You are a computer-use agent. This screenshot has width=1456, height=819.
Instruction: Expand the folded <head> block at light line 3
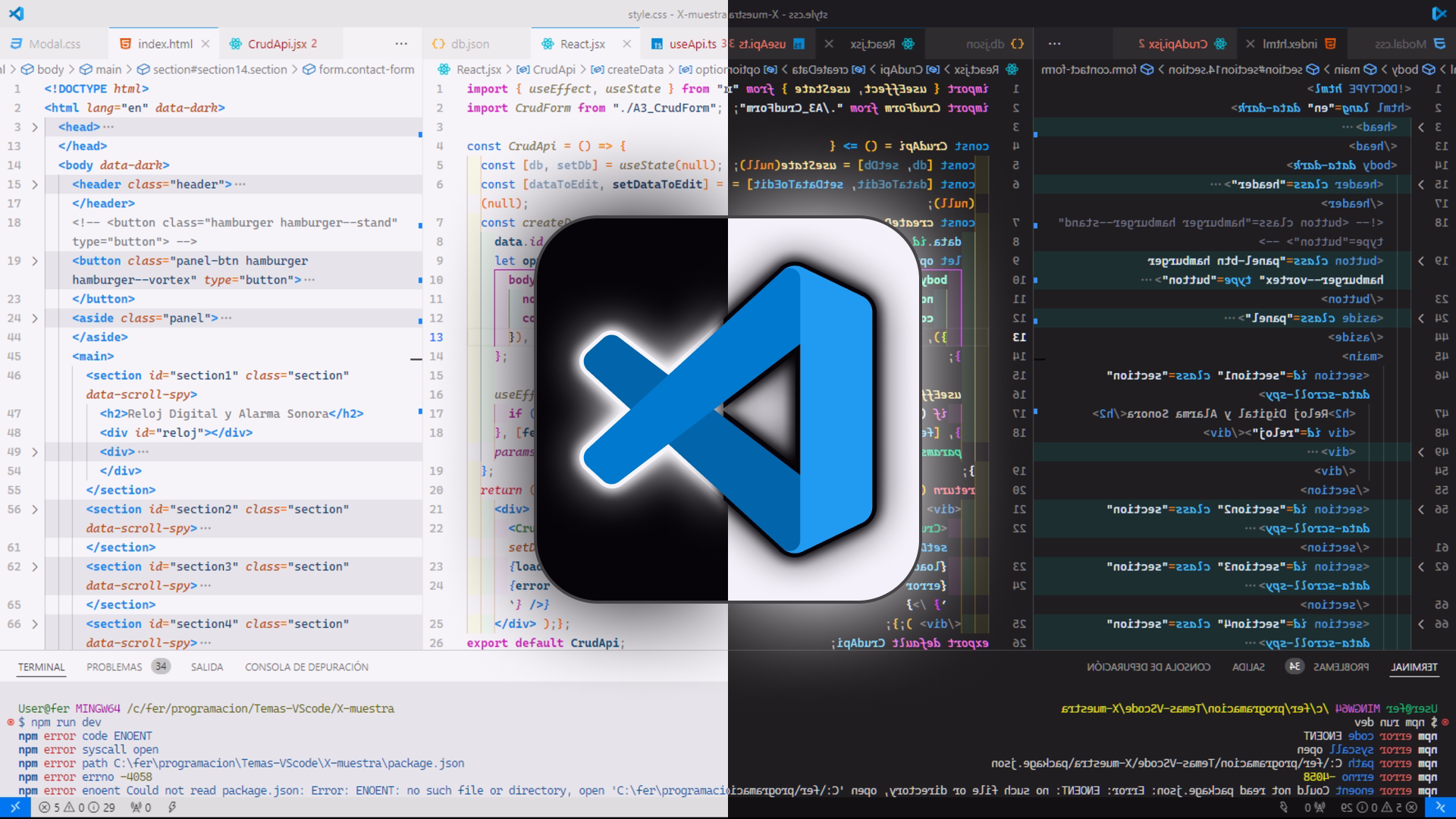(35, 127)
